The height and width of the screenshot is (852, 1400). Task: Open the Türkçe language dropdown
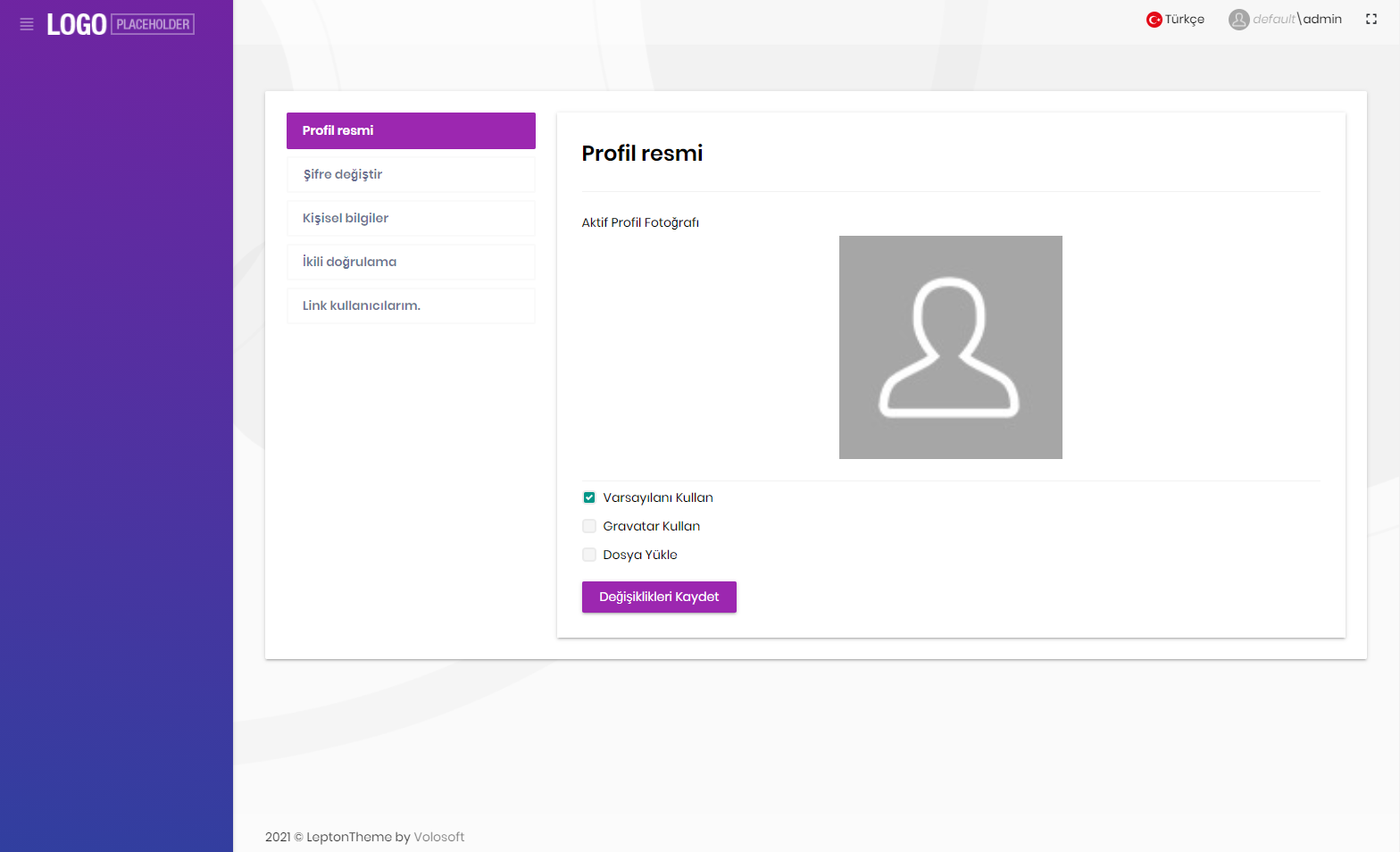point(1175,20)
